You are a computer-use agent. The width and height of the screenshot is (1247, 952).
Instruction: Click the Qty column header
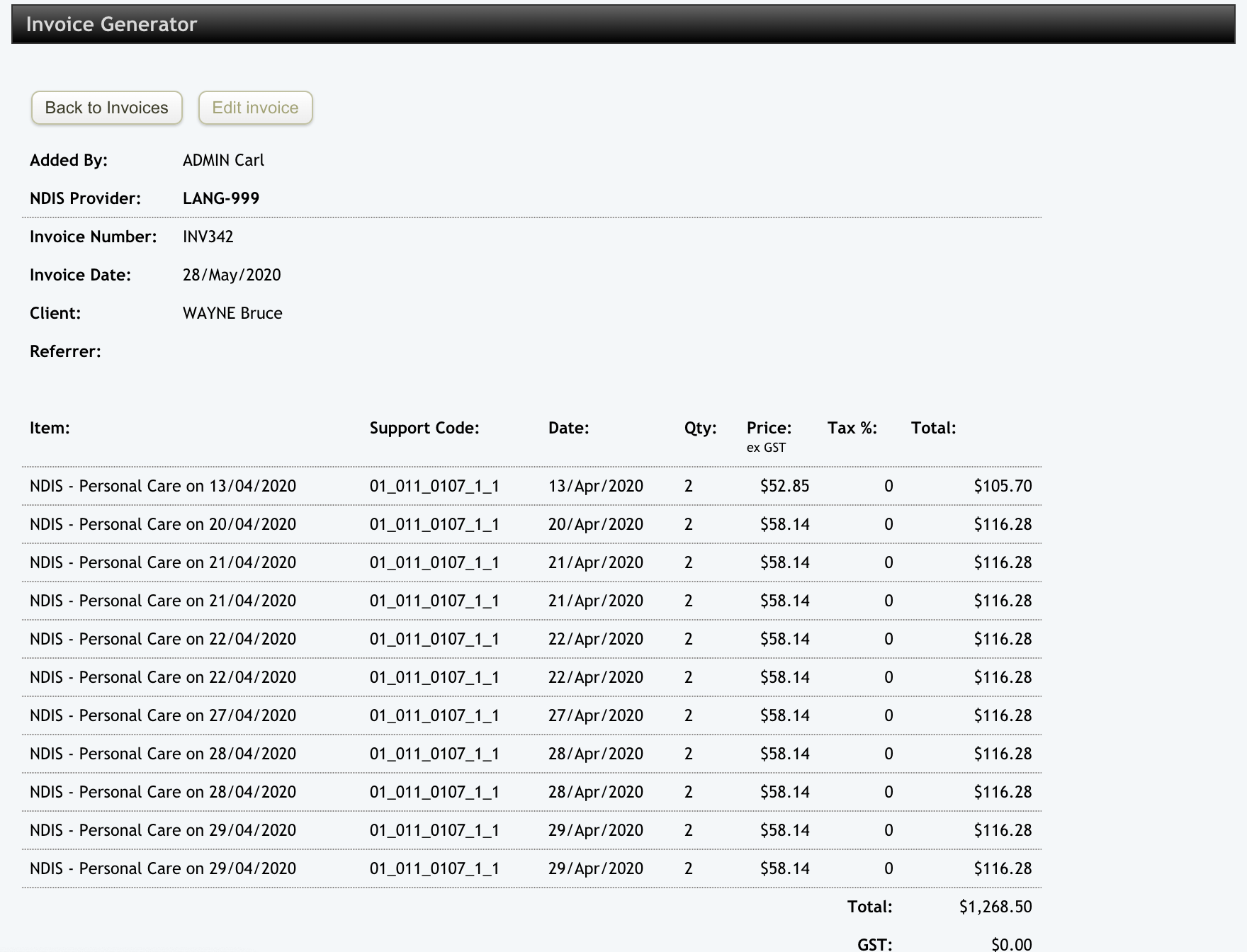[x=700, y=428]
